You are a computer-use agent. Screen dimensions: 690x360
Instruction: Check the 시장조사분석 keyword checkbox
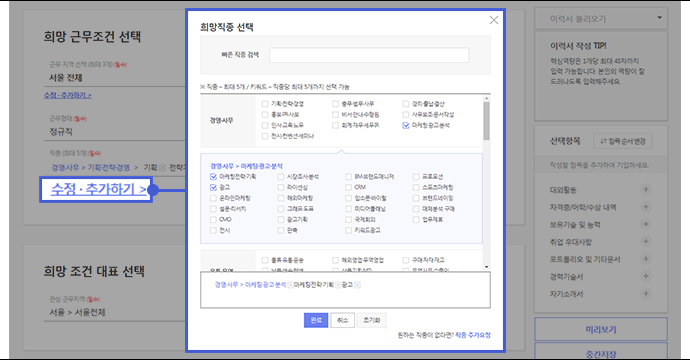pyautogui.click(x=281, y=176)
